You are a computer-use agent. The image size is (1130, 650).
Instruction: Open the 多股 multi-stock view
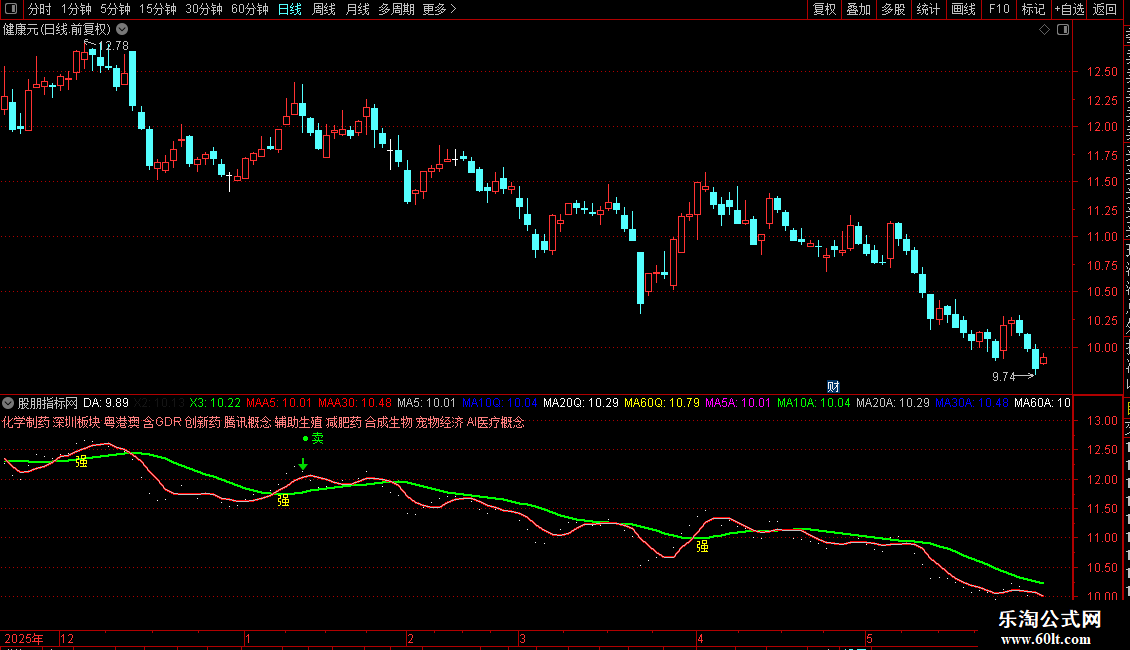pos(893,9)
